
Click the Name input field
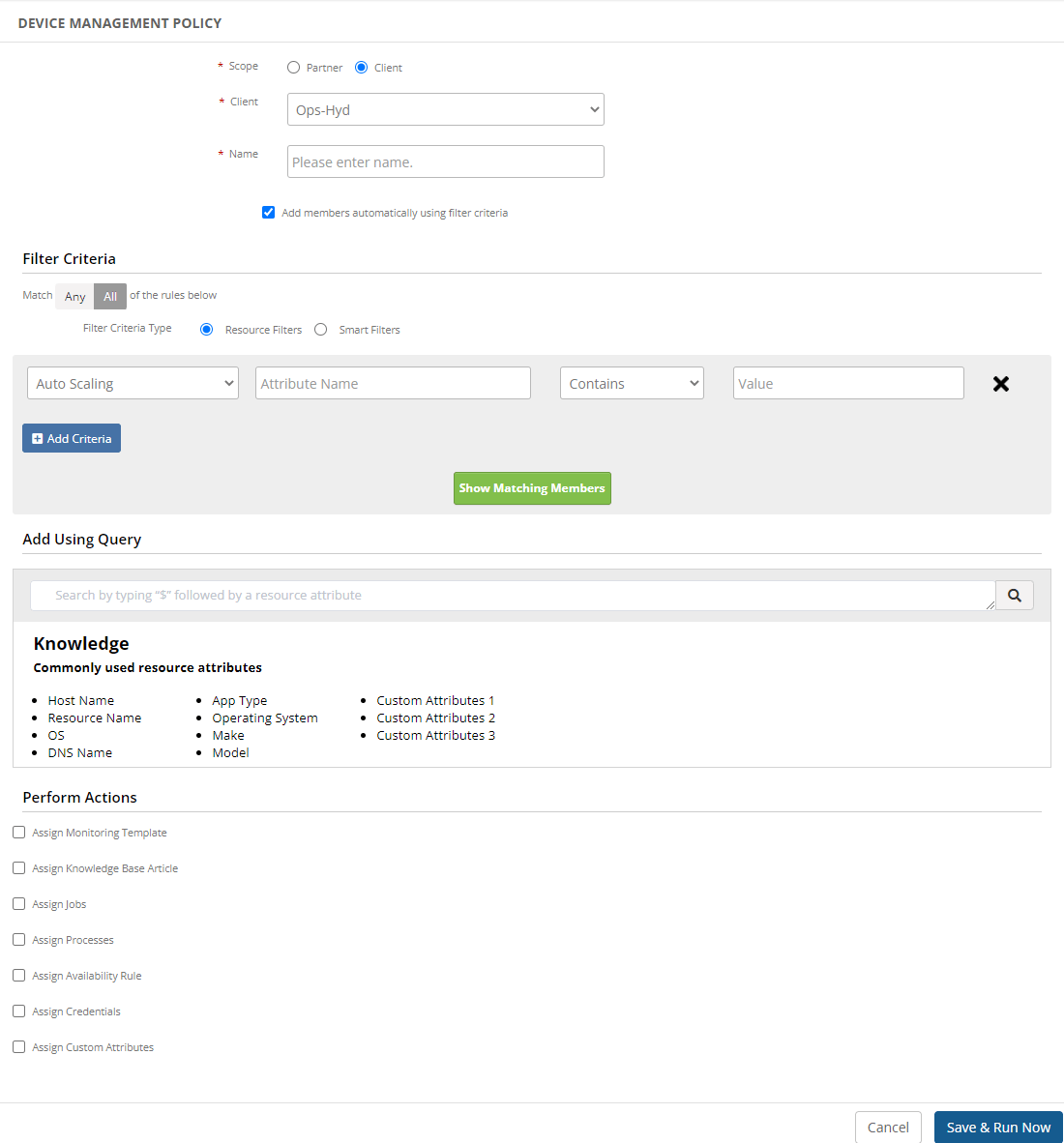(445, 161)
